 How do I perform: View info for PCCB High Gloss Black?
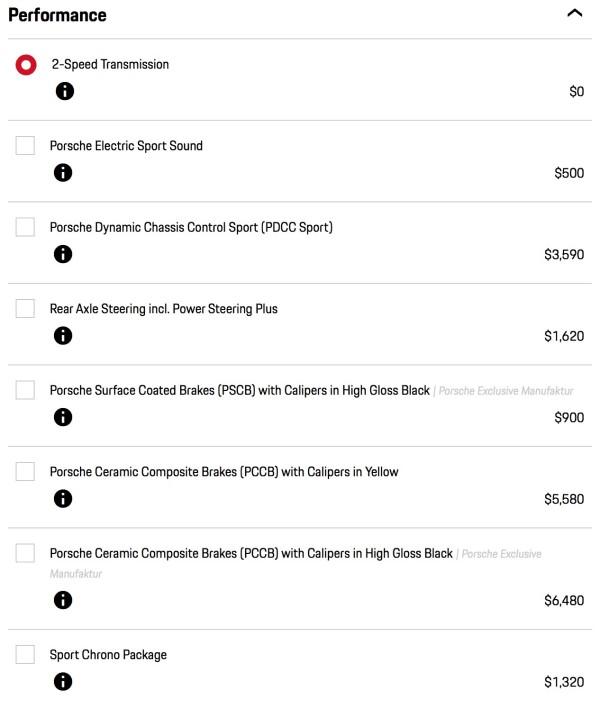63,600
